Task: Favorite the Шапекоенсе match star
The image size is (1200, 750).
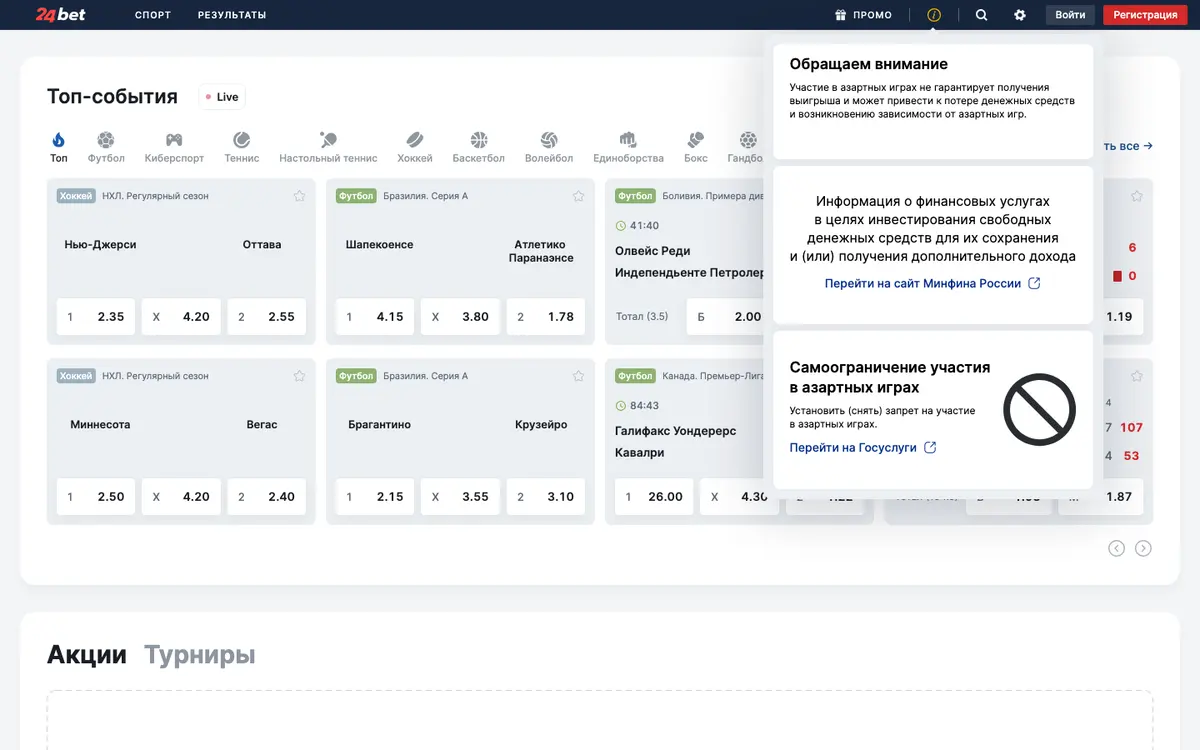Action: [578, 196]
